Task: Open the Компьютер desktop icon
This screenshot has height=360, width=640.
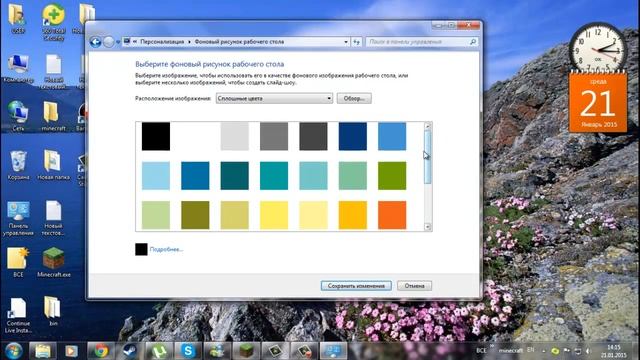Action: 18,69
